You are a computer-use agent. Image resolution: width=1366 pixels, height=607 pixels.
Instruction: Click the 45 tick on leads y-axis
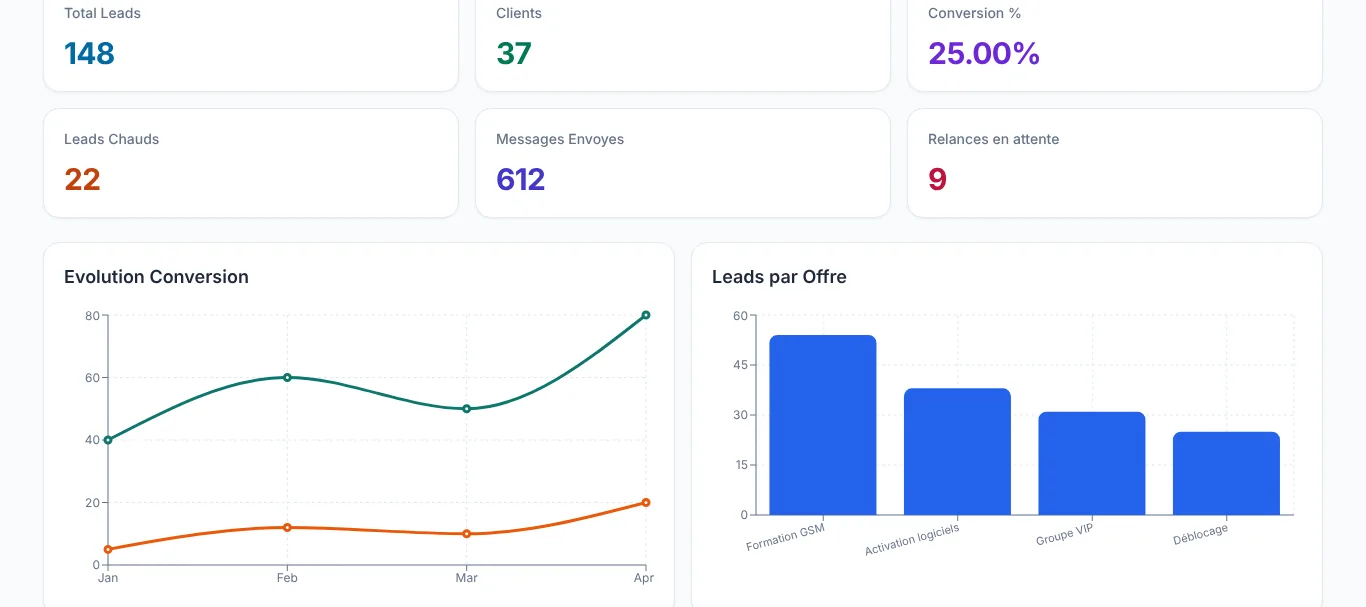click(740, 366)
